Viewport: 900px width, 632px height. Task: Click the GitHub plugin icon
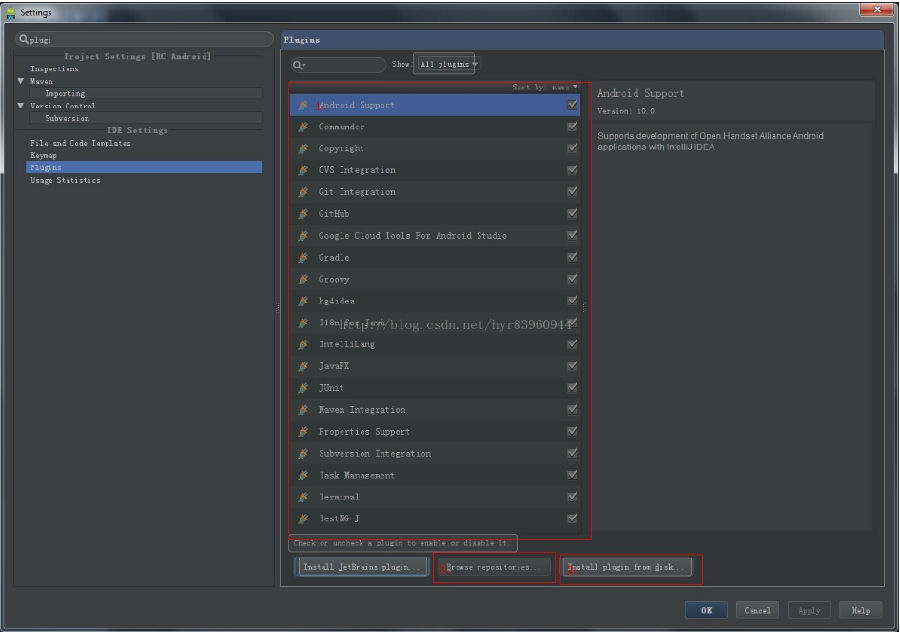pyautogui.click(x=303, y=214)
